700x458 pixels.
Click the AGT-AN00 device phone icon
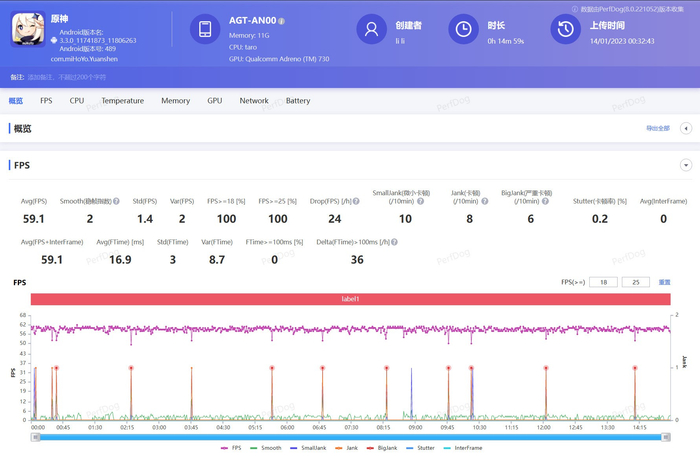[x=205, y=30]
